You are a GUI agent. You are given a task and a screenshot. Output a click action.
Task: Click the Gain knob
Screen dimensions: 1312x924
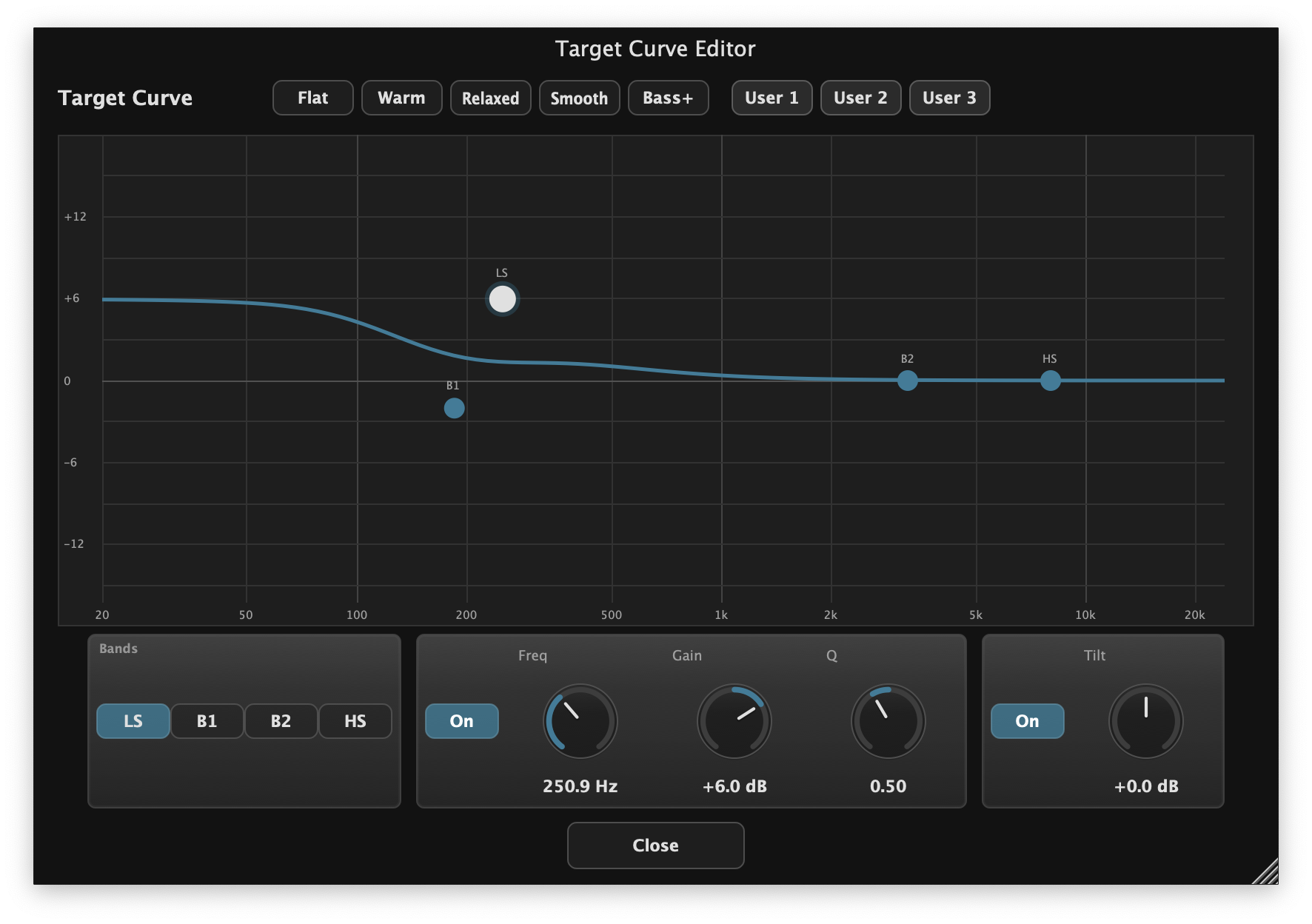734,721
